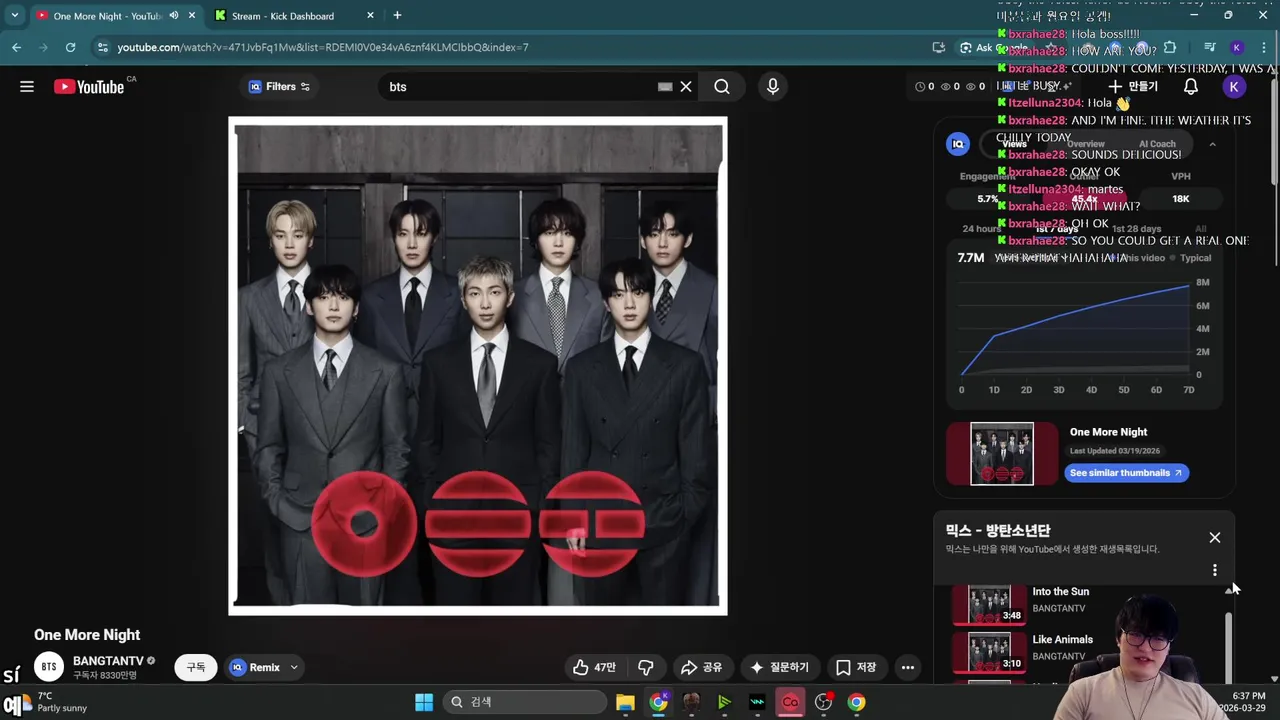Image resolution: width=1280 pixels, height=720 pixels.
Task: Share the video with 공유 button
Action: coord(702,667)
